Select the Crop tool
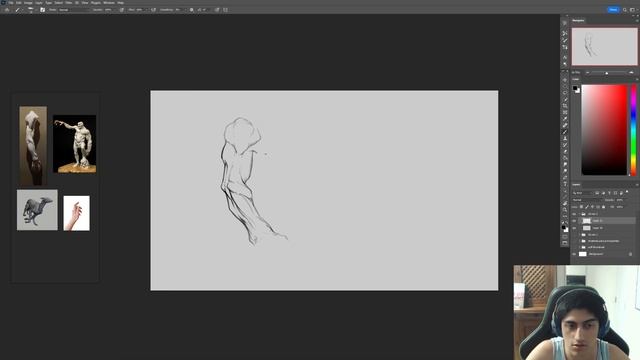 [x=565, y=106]
